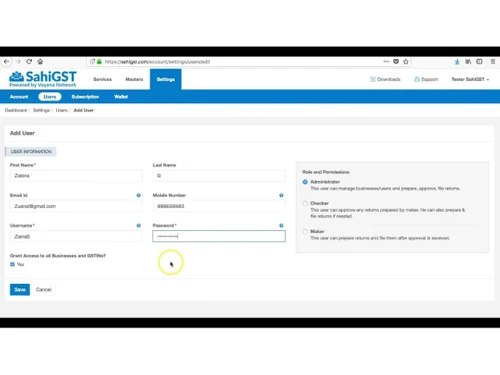Toggle browser sidebar icon
500x375 pixels.
click(x=479, y=62)
